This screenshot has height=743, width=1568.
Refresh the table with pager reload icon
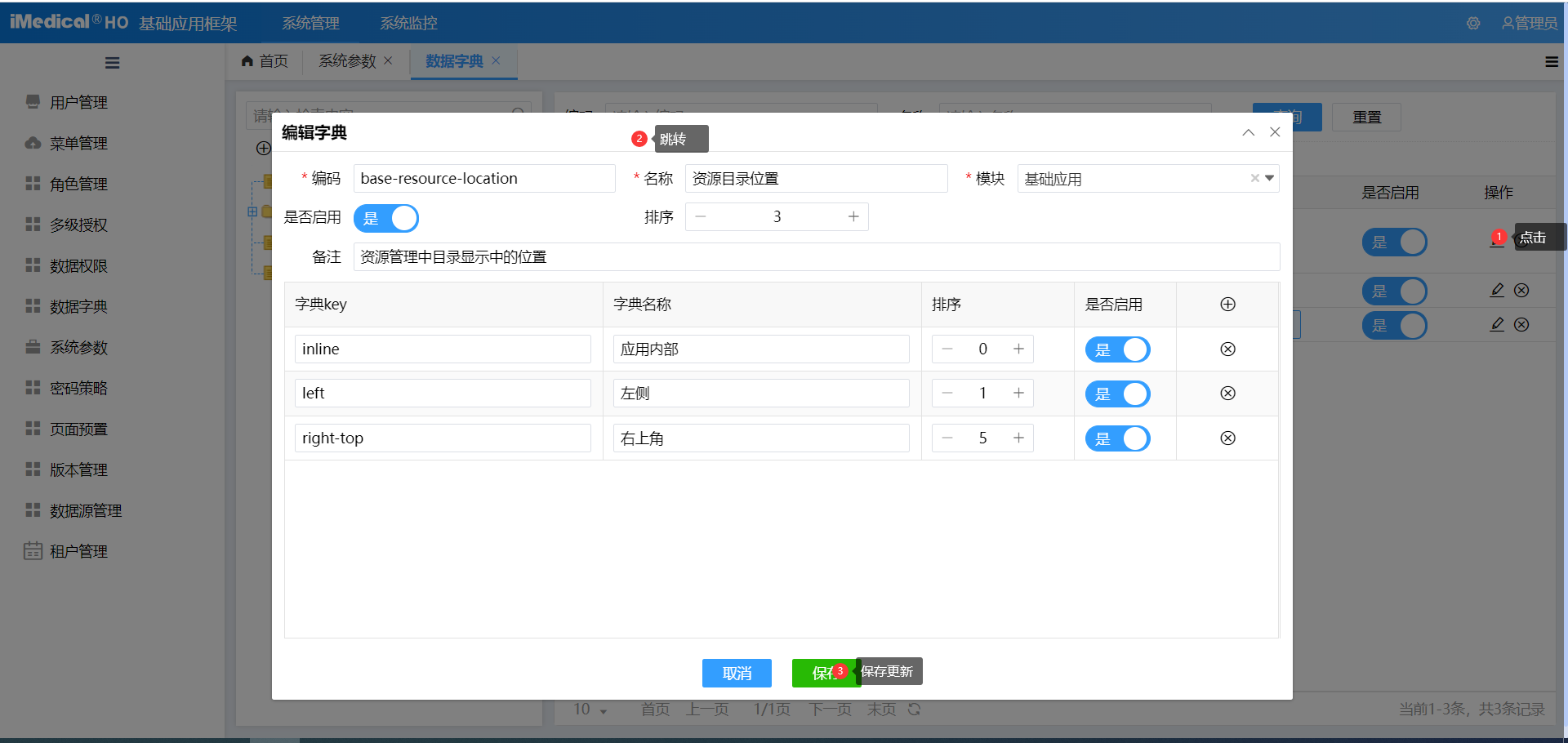(x=914, y=710)
